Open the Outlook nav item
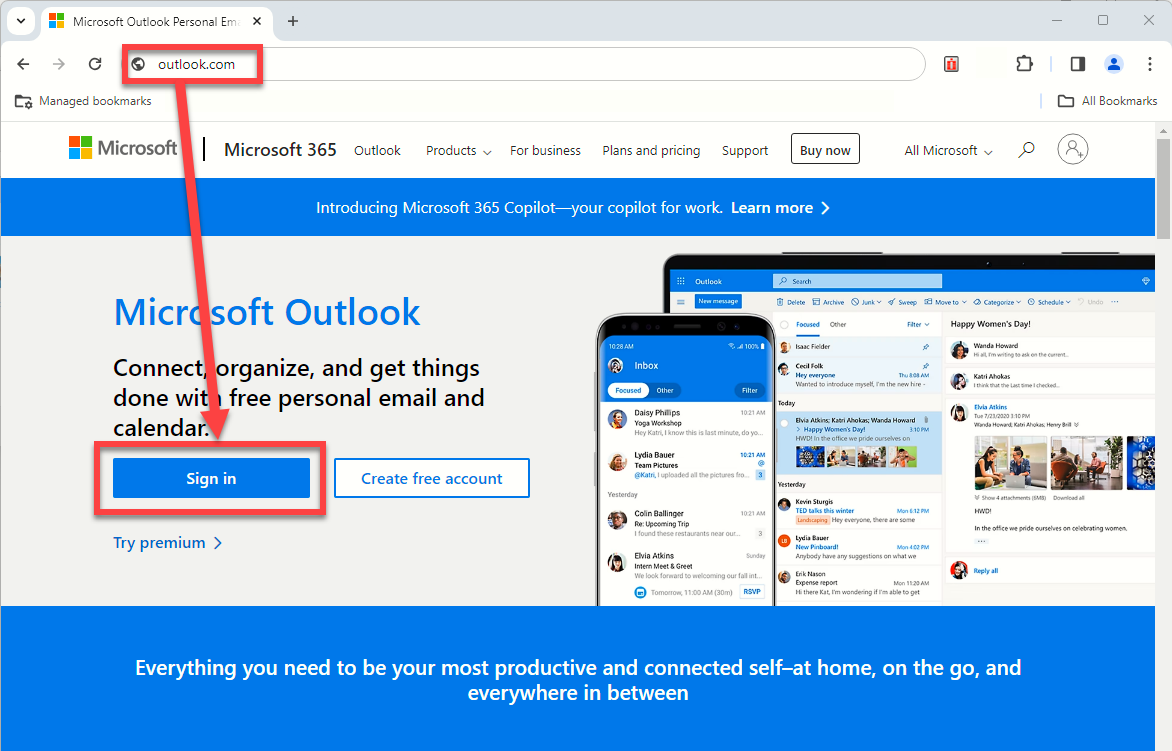This screenshot has width=1172, height=751. pos(377,150)
